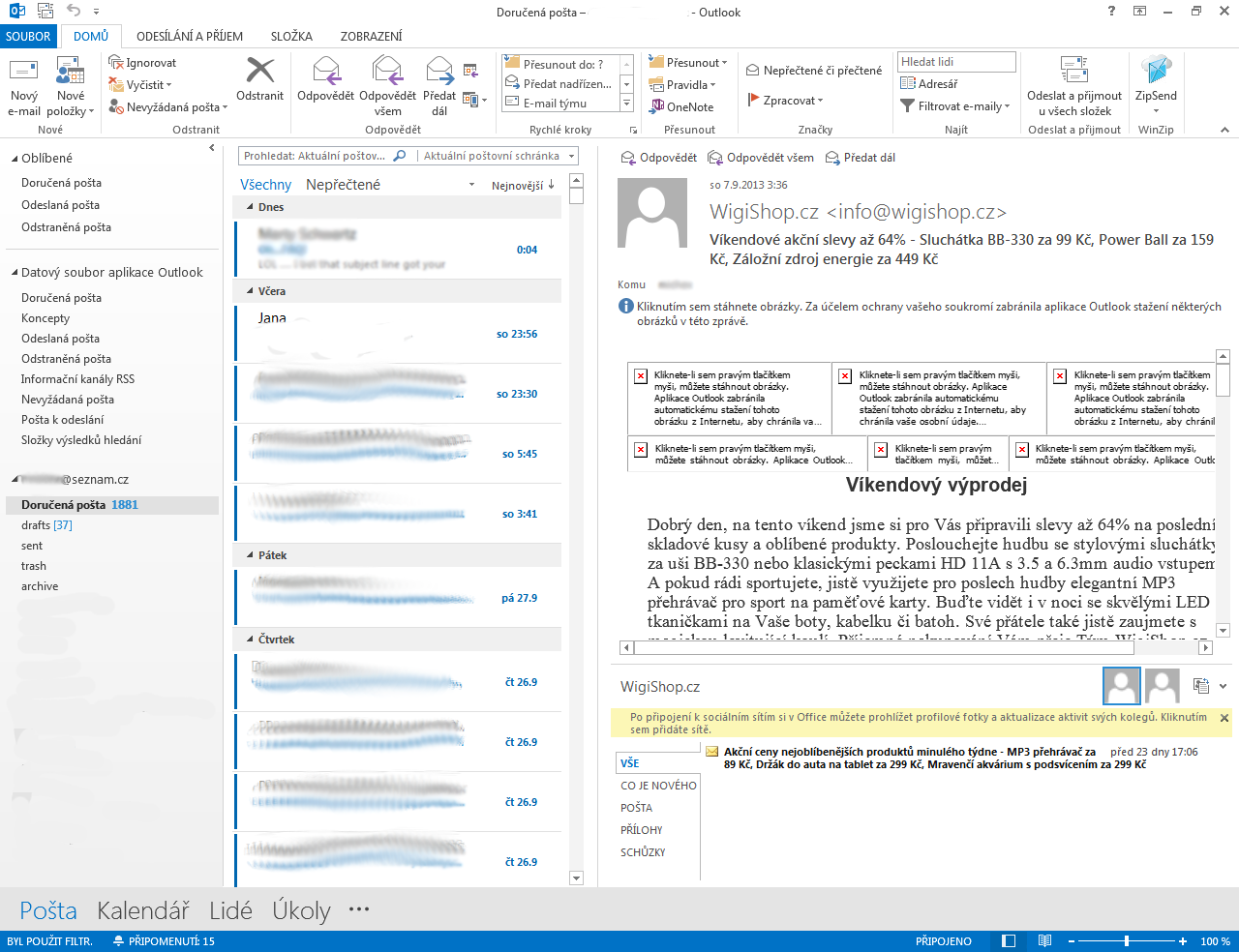Open the Přesunout move dropdown
1239x952 pixels.
(688, 63)
